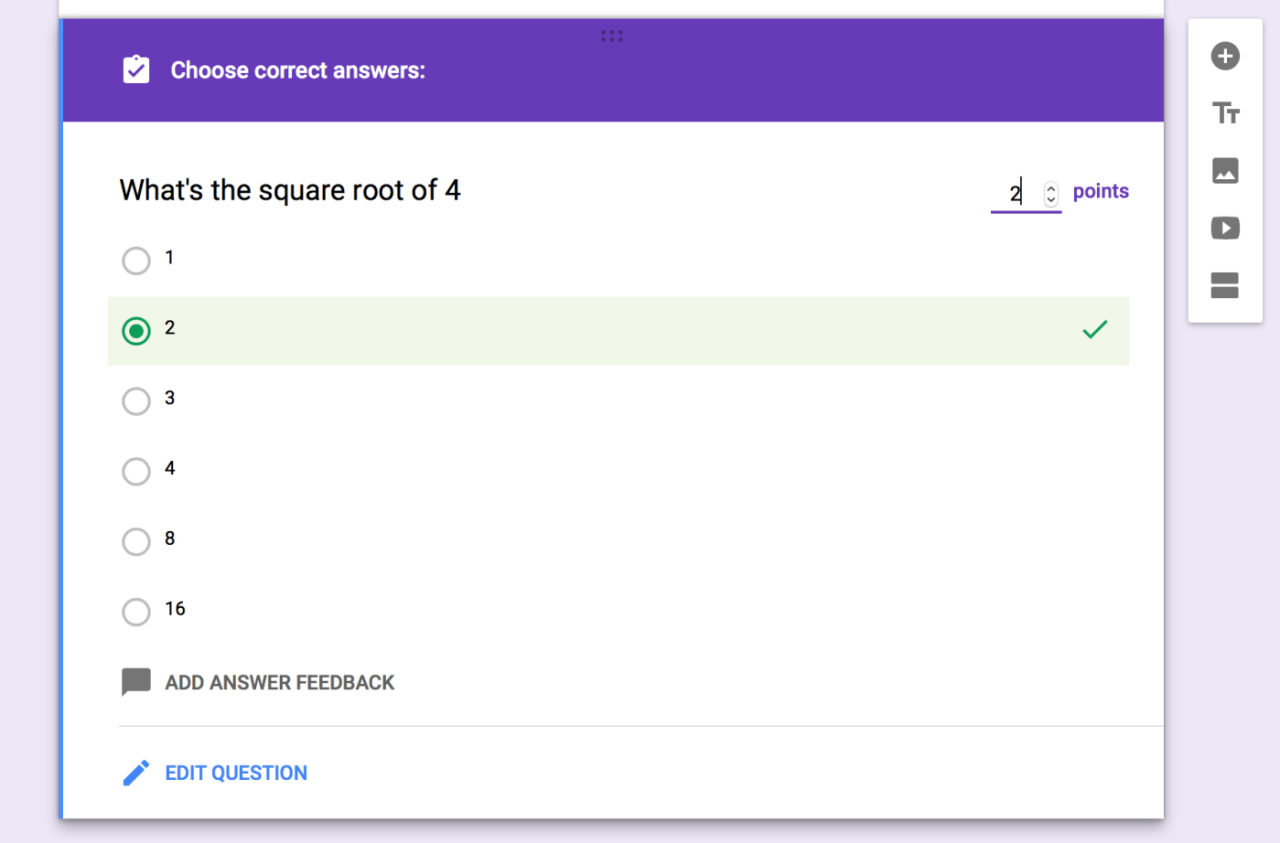This screenshot has height=843, width=1280.
Task: Add a new question with the plus icon
Action: point(1224,56)
